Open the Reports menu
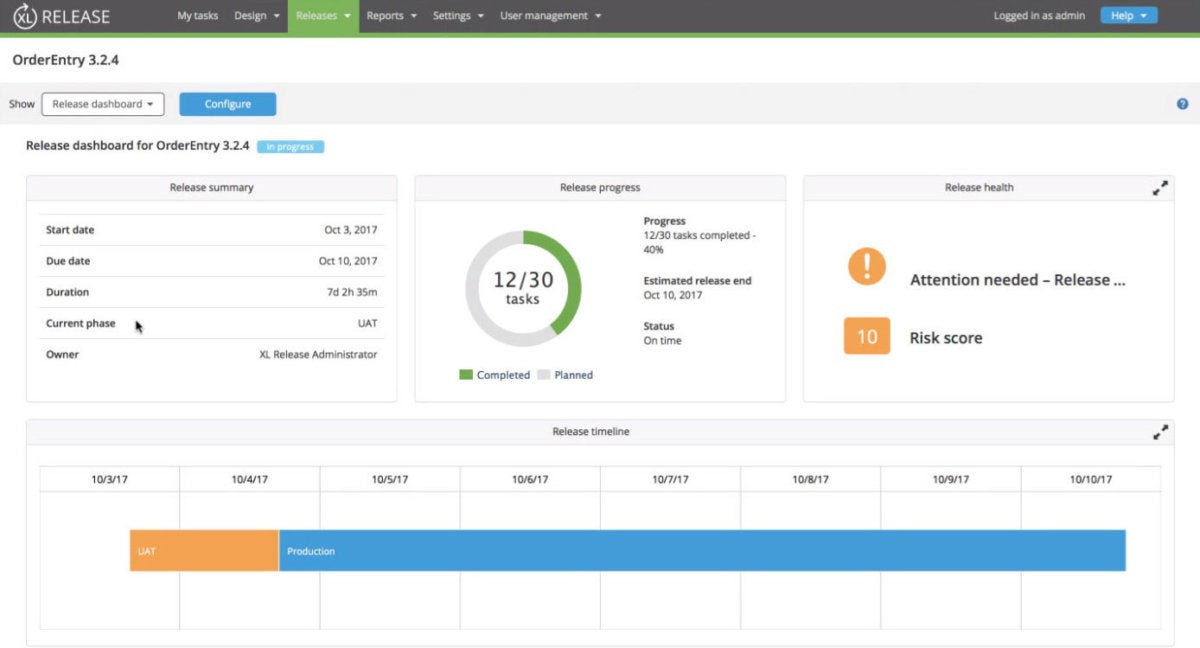The image size is (1200, 648). click(392, 16)
